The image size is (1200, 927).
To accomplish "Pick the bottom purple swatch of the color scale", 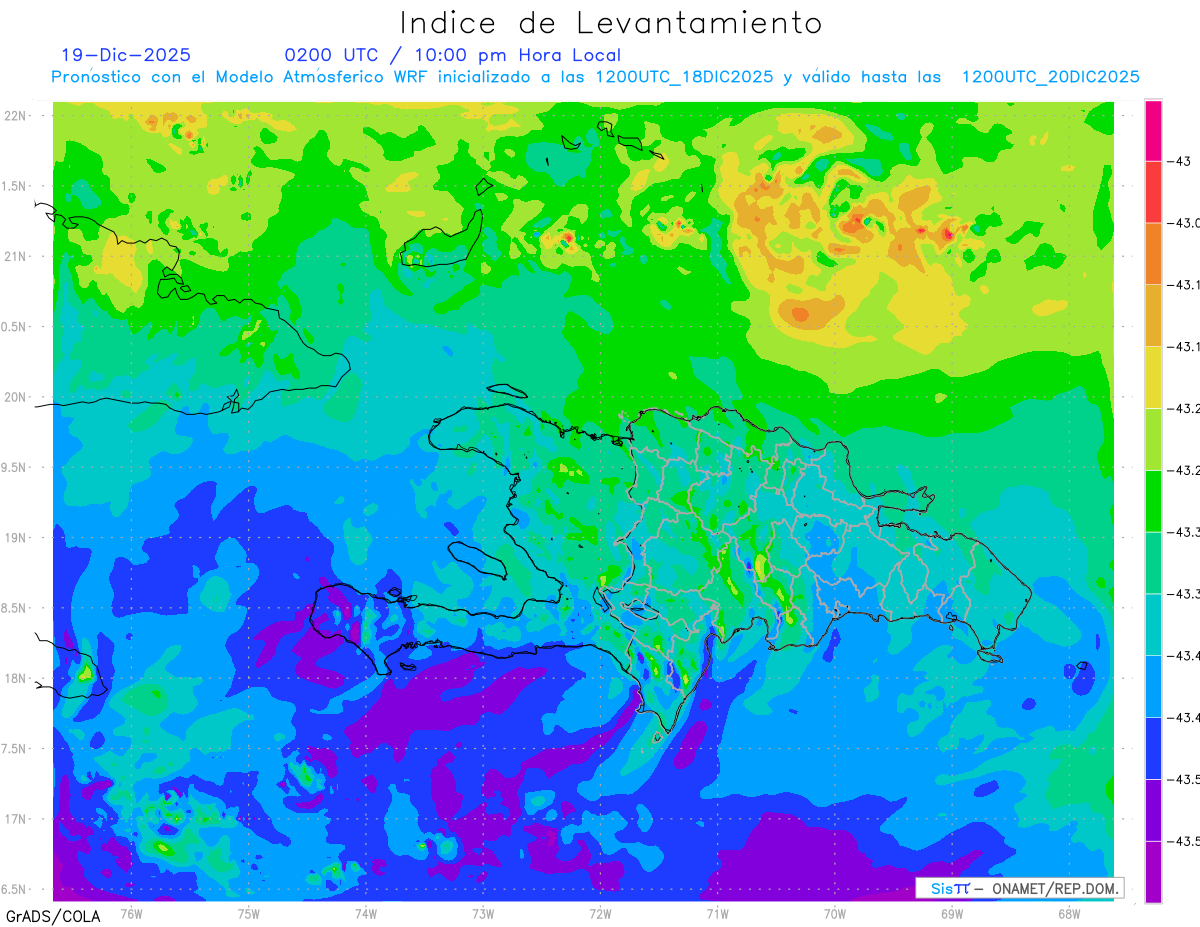I will click(1153, 871).
